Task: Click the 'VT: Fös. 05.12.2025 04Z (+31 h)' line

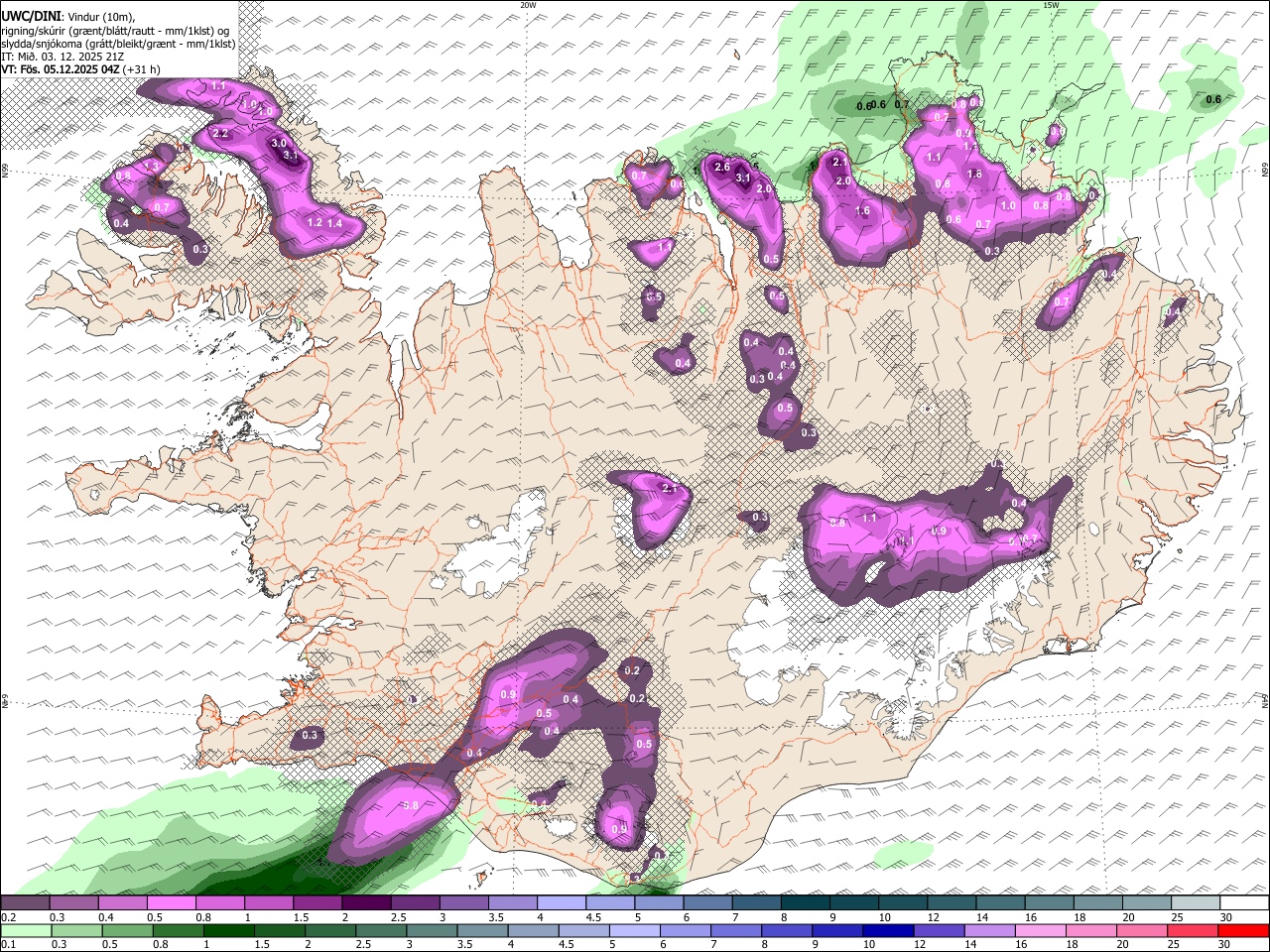Action: tap(81, 69)
